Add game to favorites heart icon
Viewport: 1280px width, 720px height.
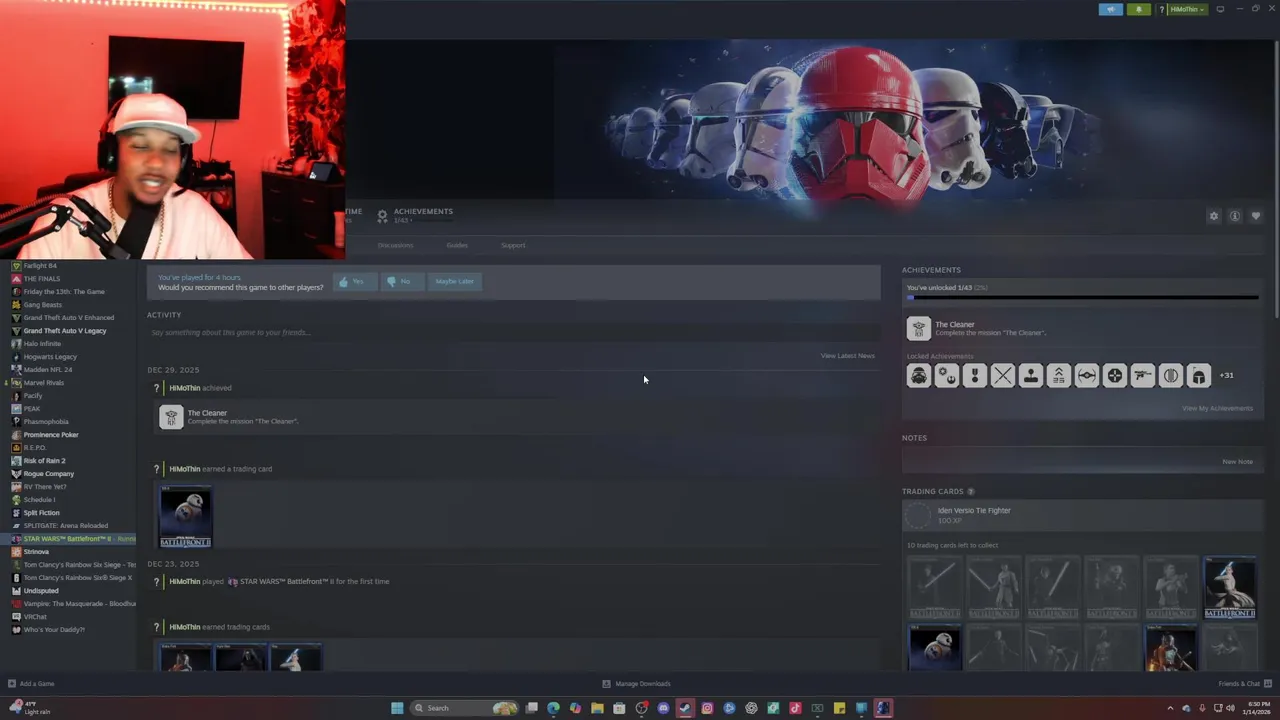pyautogui.click(x=1256, y=216)
